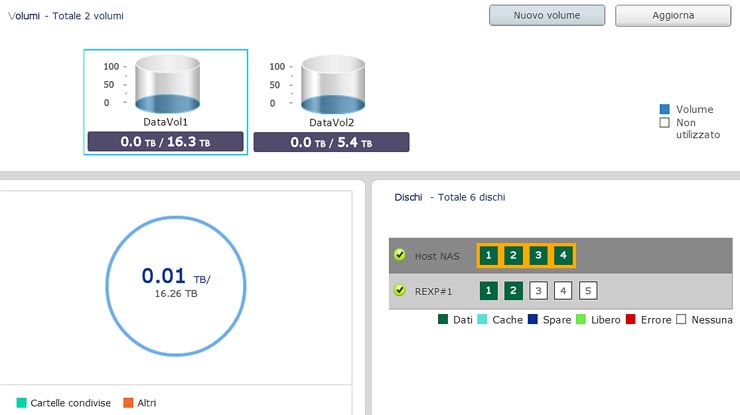740x415 pixels.
Task: Click the circular 0.01 TB usage chart
Action: coord(176,280)
